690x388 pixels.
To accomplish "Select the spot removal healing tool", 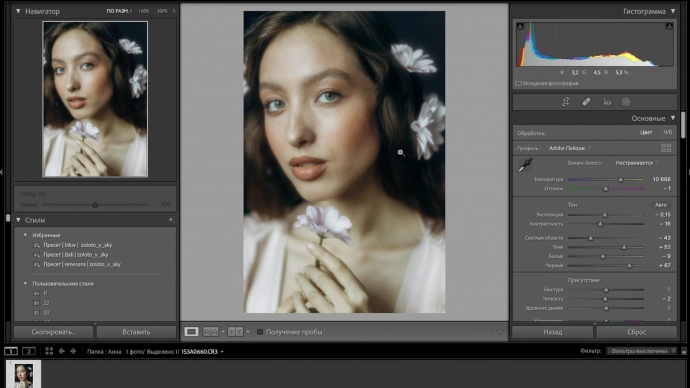I will (x=586, y=102).
